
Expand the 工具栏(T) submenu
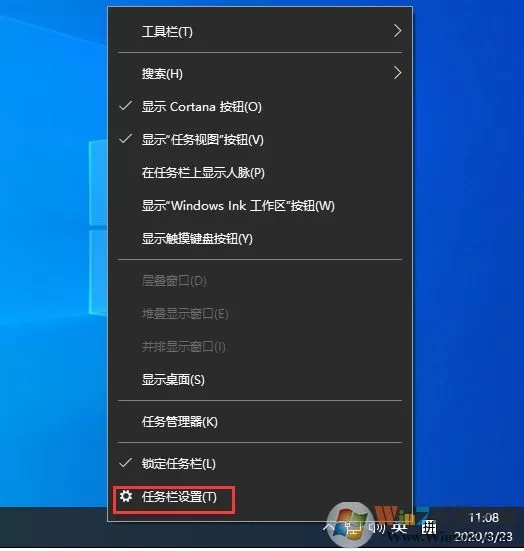[x=260, y=32]
